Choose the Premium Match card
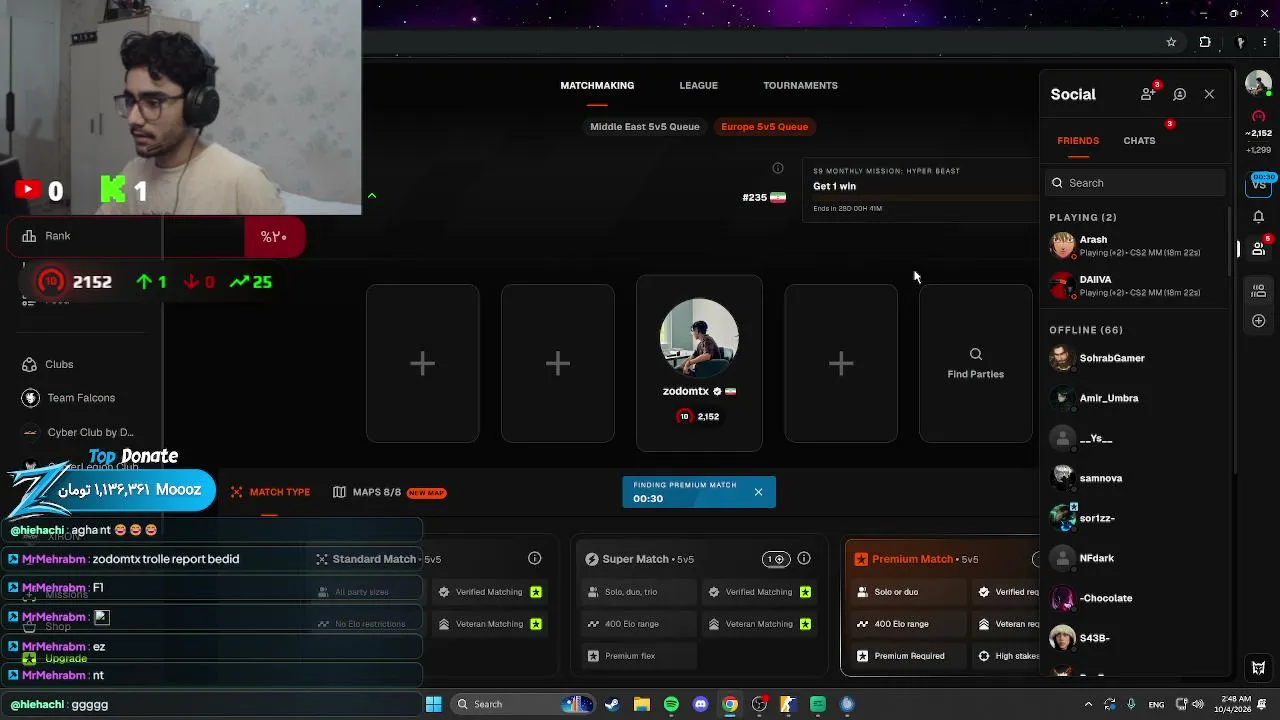This screenshot has width=1280, height=720. coord(942,606)
